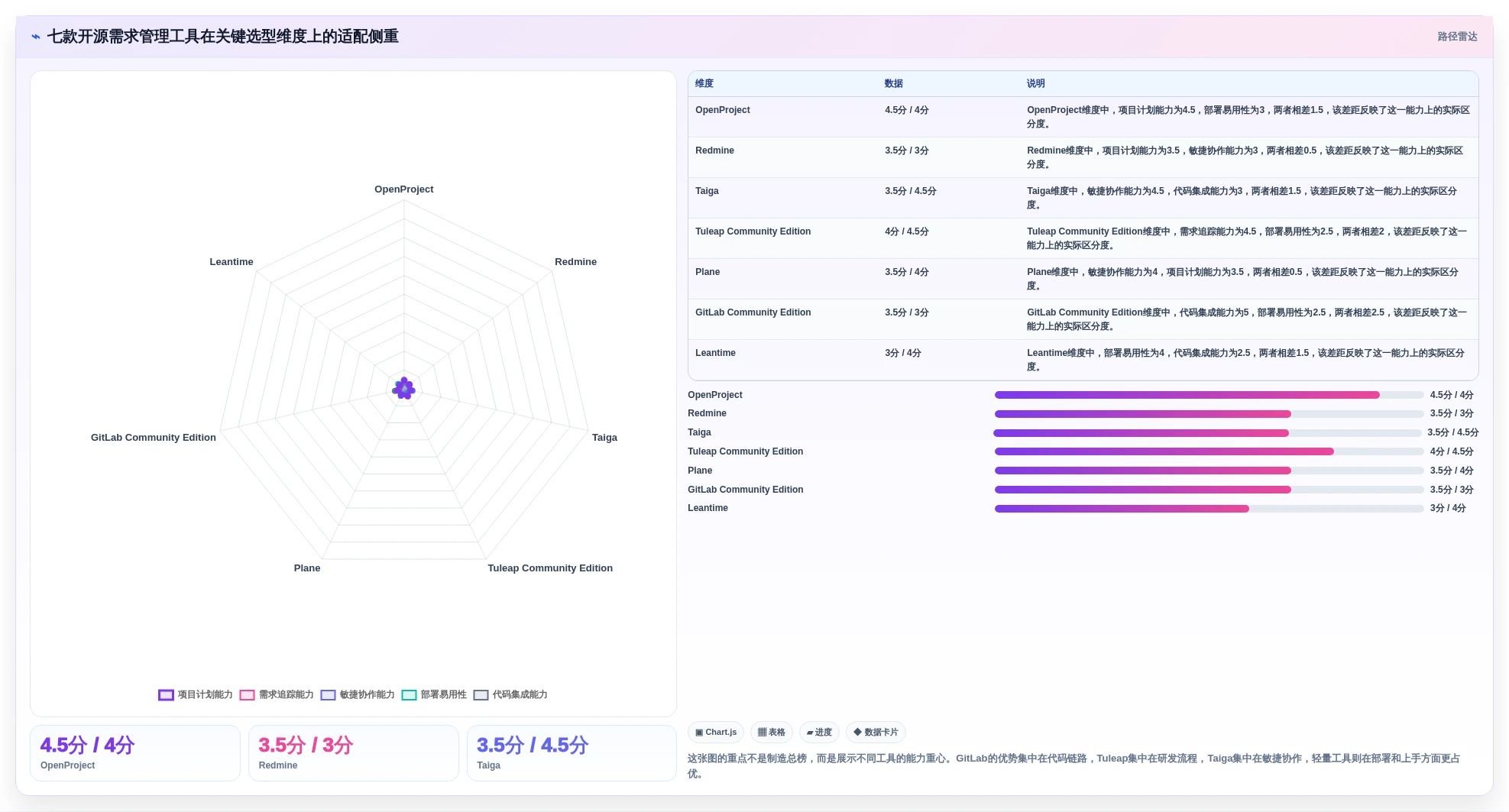Click the blue title icon beside the heading
Image resolution: width=1509 pixels, height=812 pixels.
click(x=35, y=37)
